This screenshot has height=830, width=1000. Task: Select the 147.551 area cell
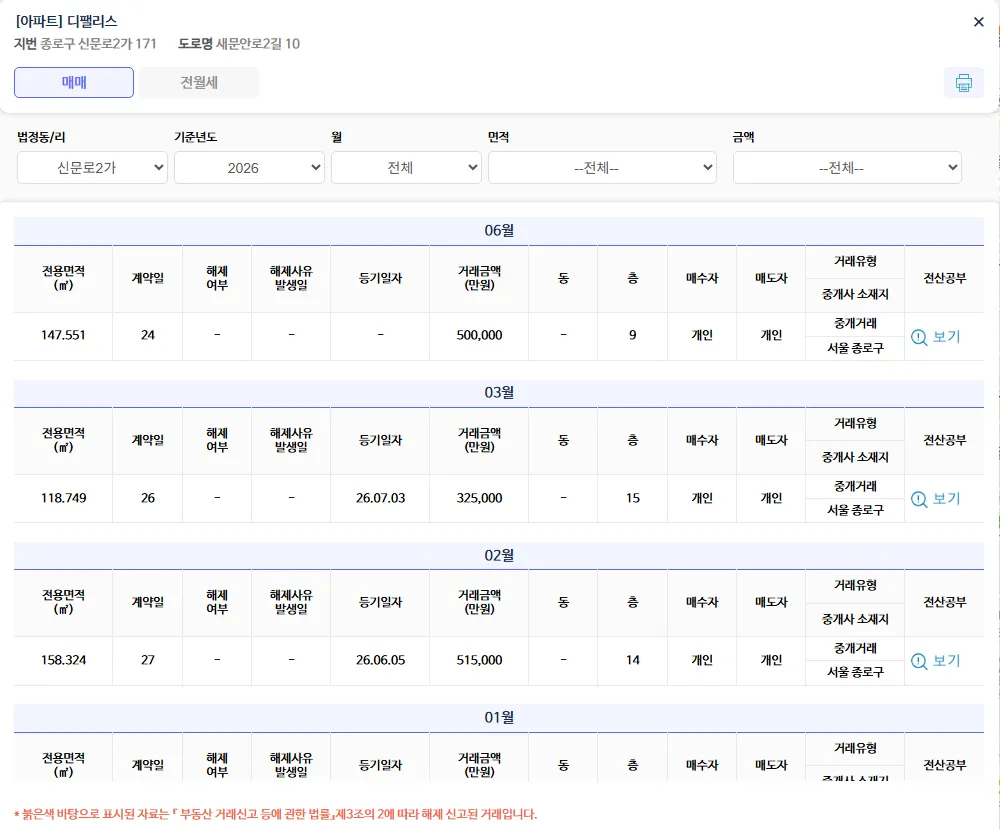coord(63,336)
